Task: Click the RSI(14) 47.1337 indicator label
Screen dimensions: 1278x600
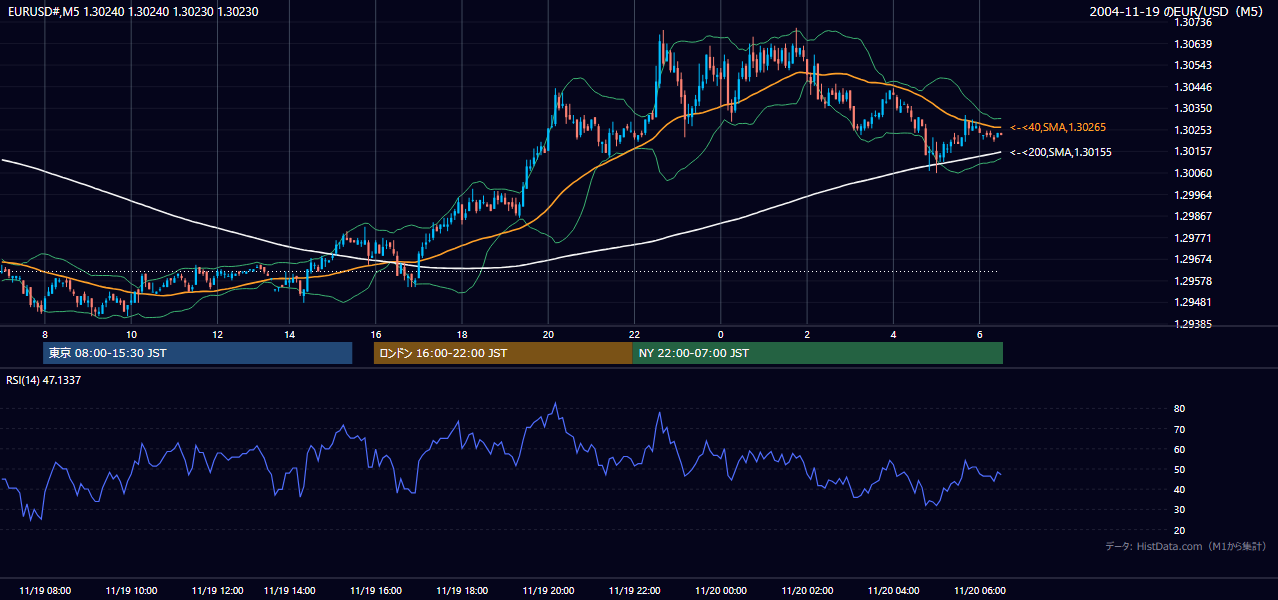Action: coord(44,380)
